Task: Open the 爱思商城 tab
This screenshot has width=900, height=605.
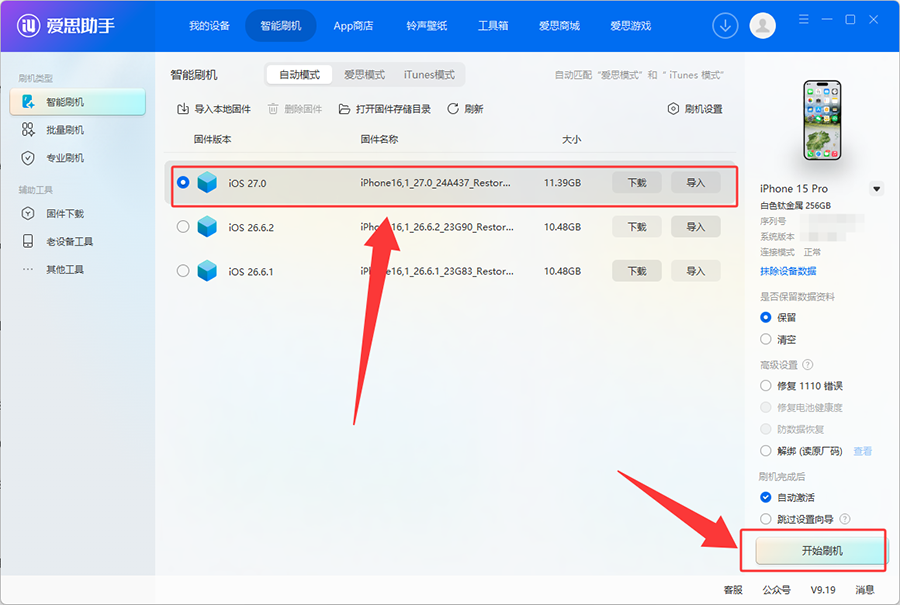Action: [559, 26]
